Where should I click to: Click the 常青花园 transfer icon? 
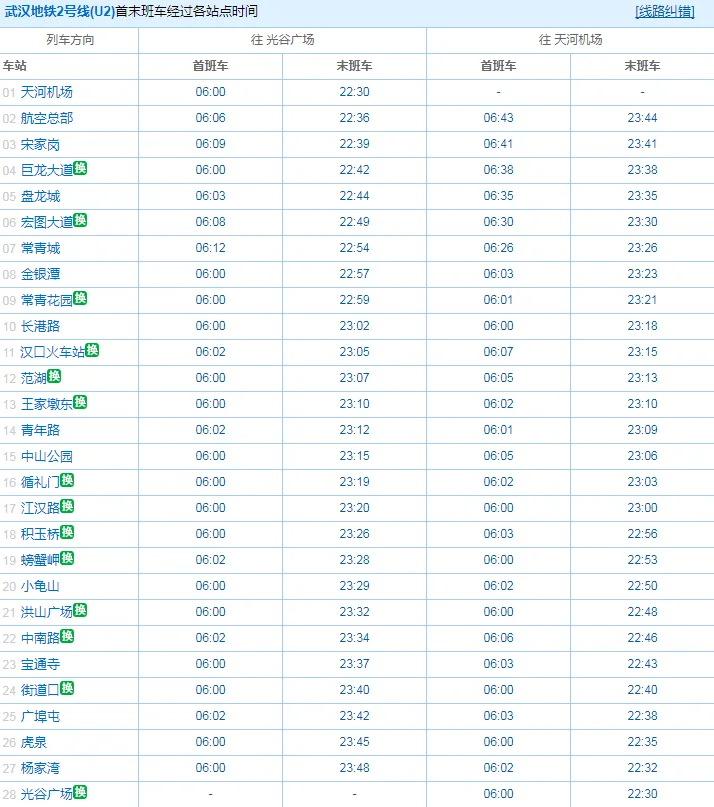point(81,298)
